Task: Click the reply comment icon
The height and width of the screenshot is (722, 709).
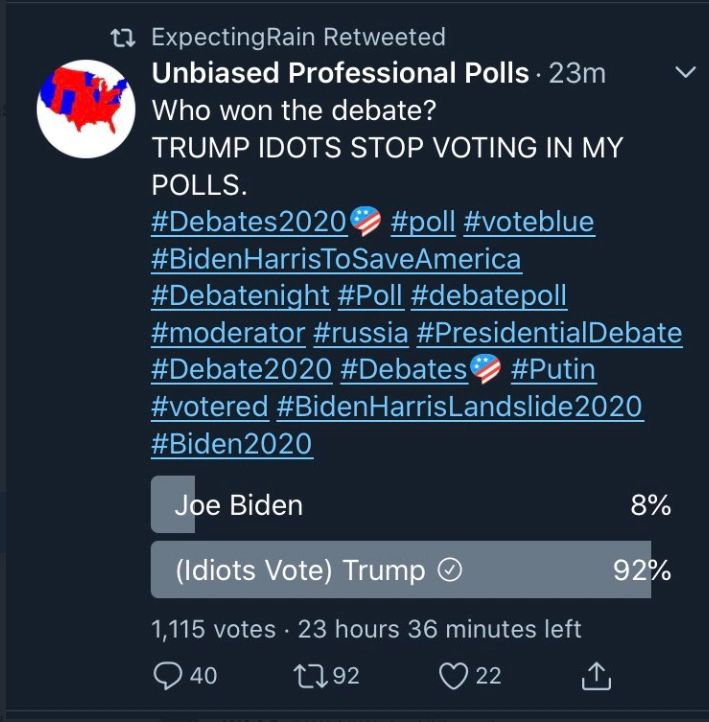Action: [170, 677]
